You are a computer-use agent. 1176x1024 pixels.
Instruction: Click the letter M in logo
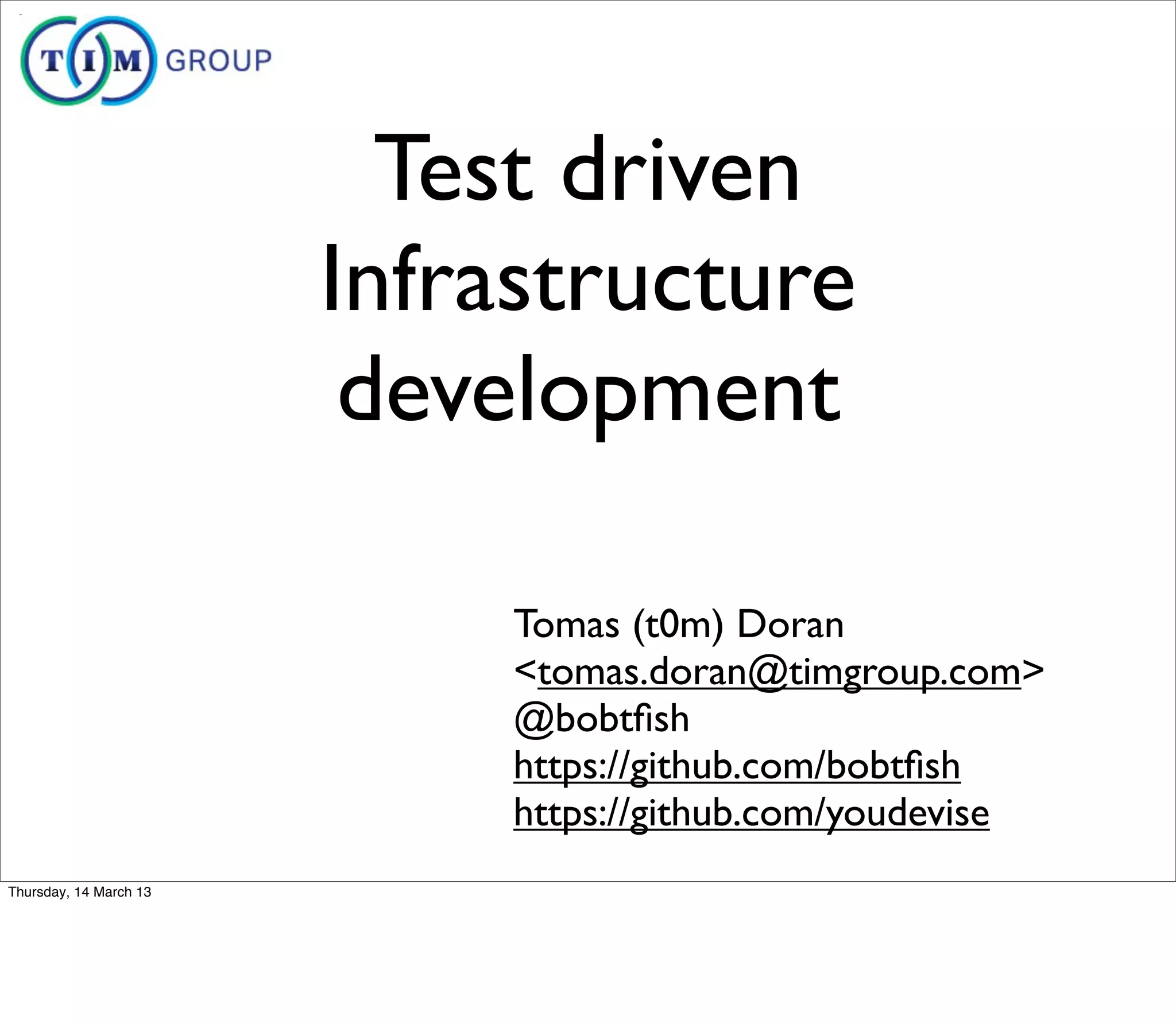pyautogui.click(x=127, y=61)
